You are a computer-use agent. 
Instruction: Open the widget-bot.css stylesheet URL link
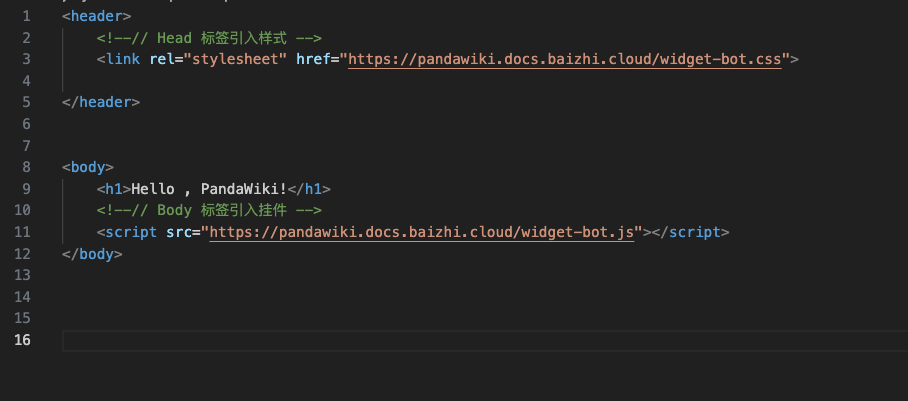point(565,59)
